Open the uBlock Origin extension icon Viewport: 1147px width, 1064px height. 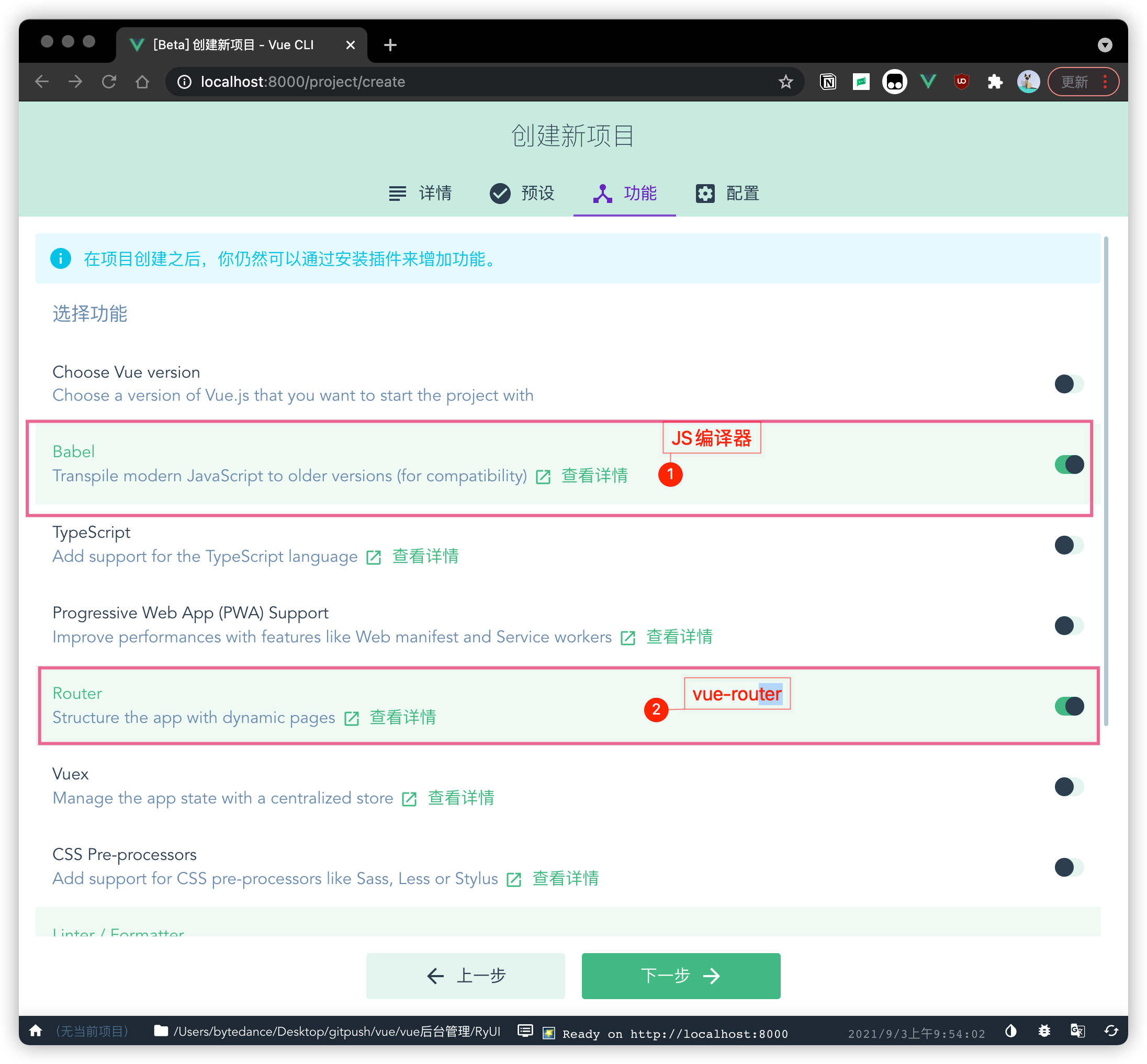tap(961, 82)
